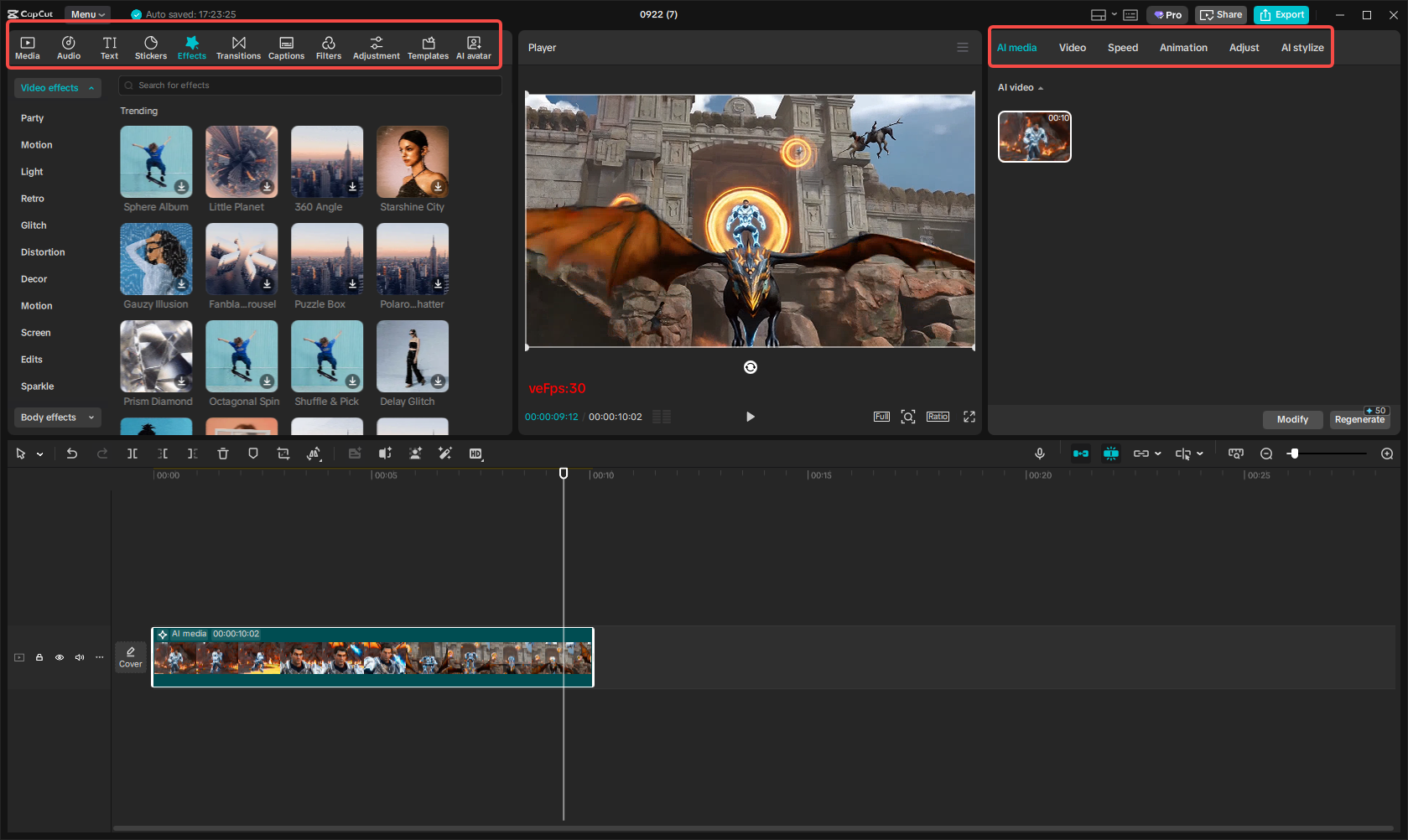The width and height of the screenshot is (1408, 840).
Task: Toggle auto snapping on timeline
Action: (1111, 454)
